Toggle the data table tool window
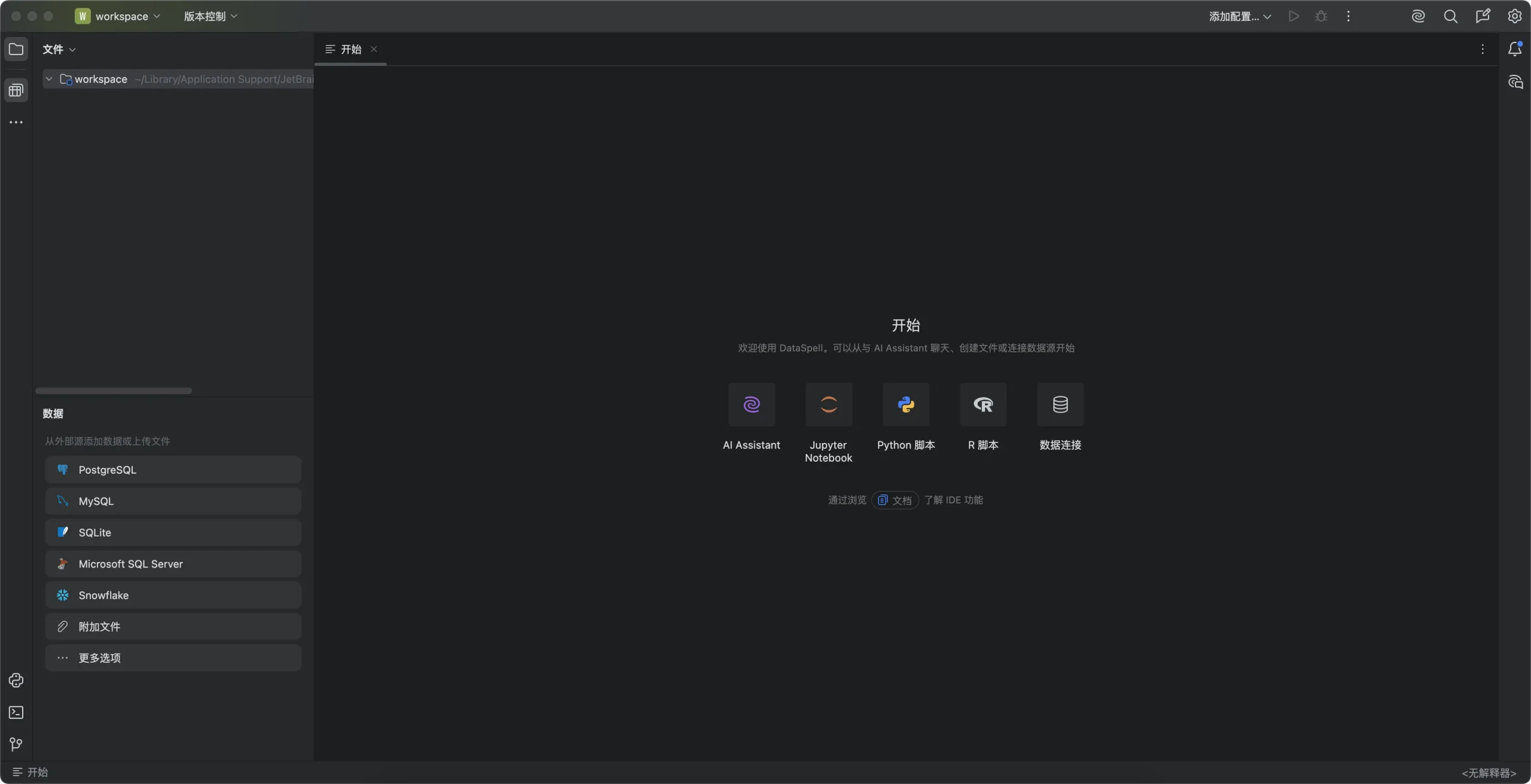The width and height of the screenshot is (1531, 784). tap(16, 90)
